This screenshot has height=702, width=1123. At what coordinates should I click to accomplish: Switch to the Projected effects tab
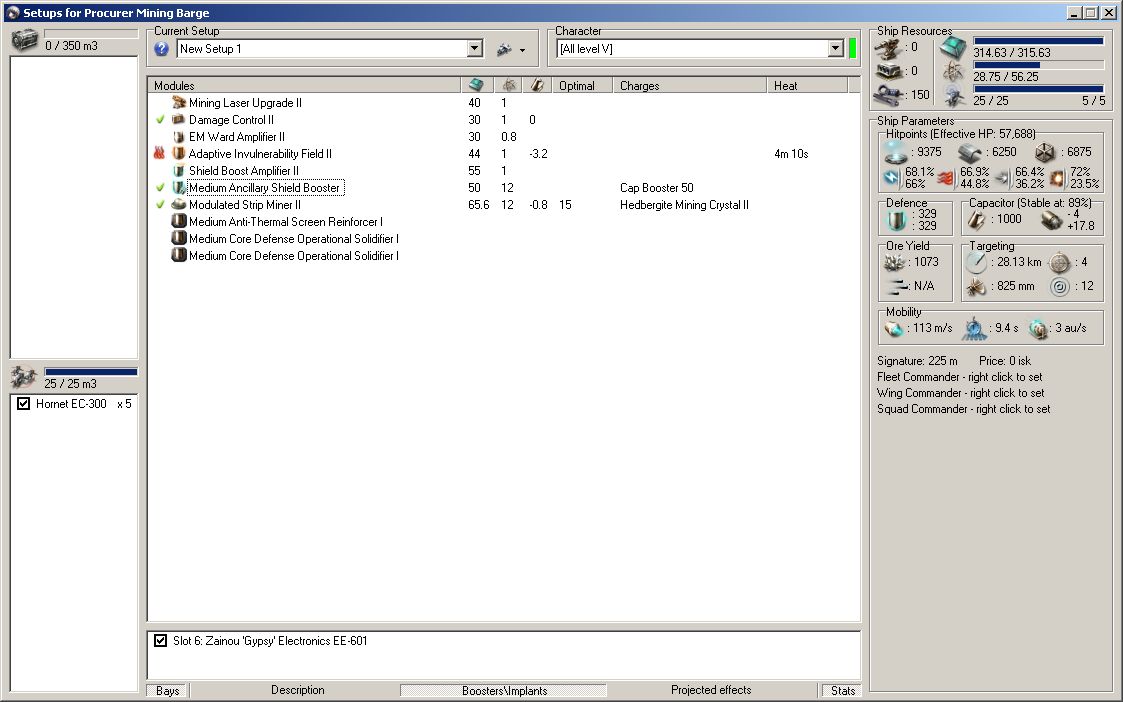click(x=711, y=690)
